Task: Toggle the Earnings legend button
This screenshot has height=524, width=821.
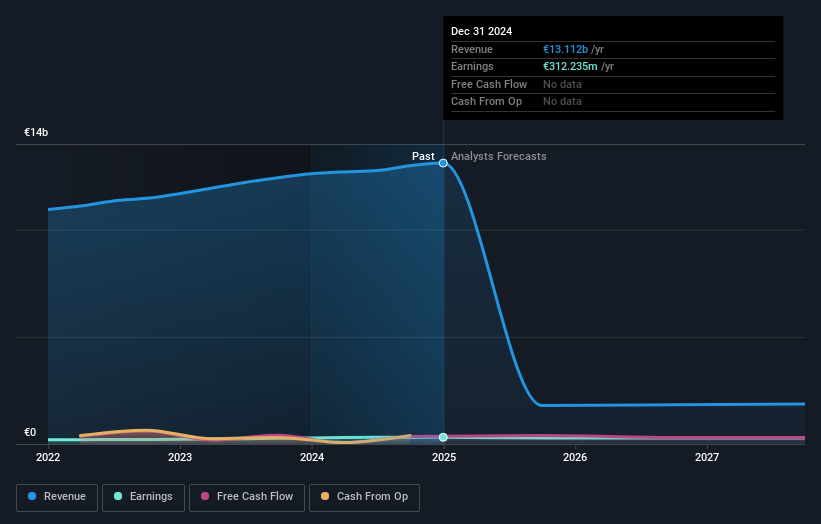Action: [x=143, y=497]
